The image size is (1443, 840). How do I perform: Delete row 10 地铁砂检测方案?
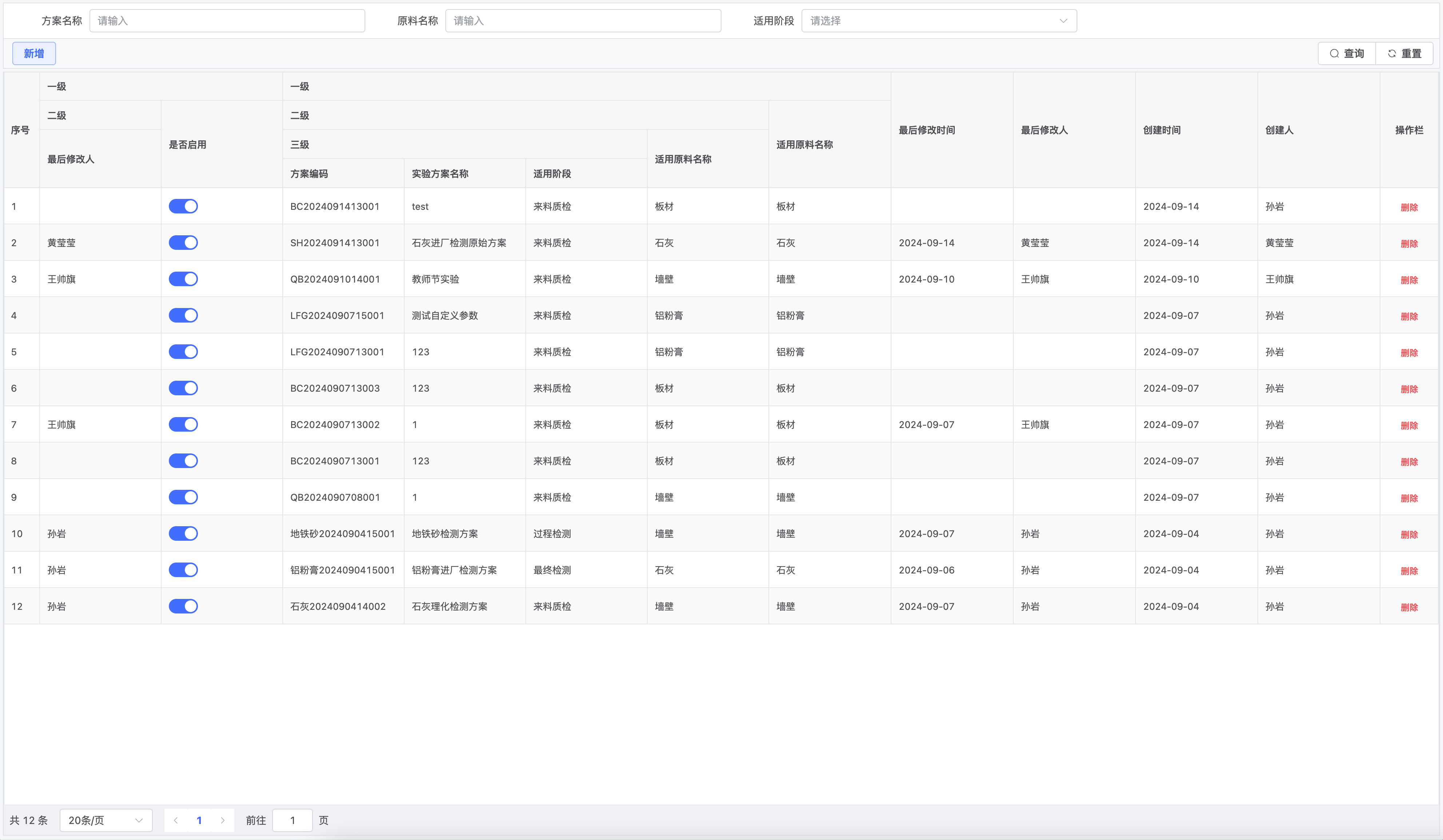(1409, 534)
